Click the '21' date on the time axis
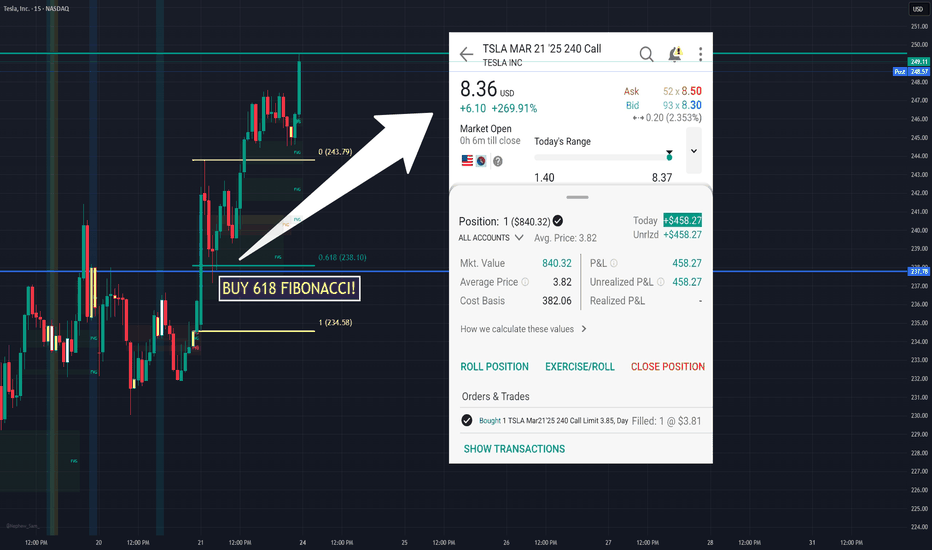 (x=200, y=542)
